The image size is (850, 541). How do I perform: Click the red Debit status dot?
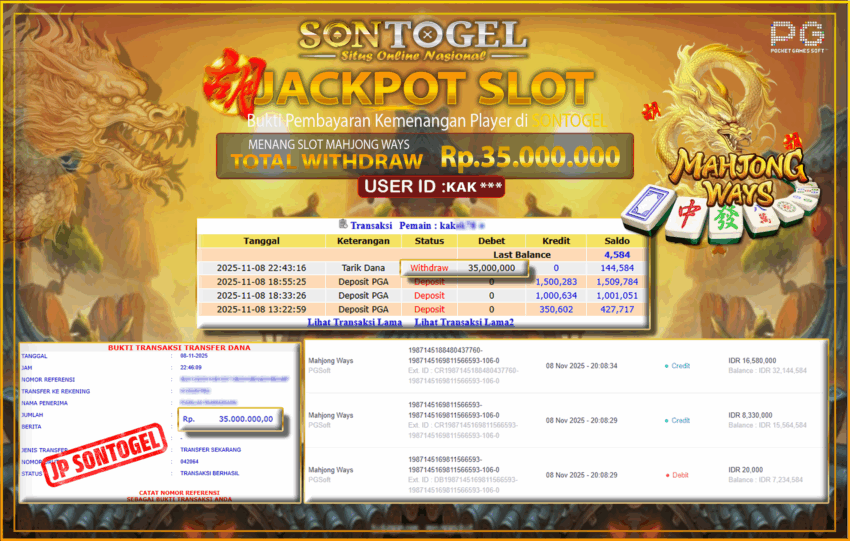pos(667,475)
